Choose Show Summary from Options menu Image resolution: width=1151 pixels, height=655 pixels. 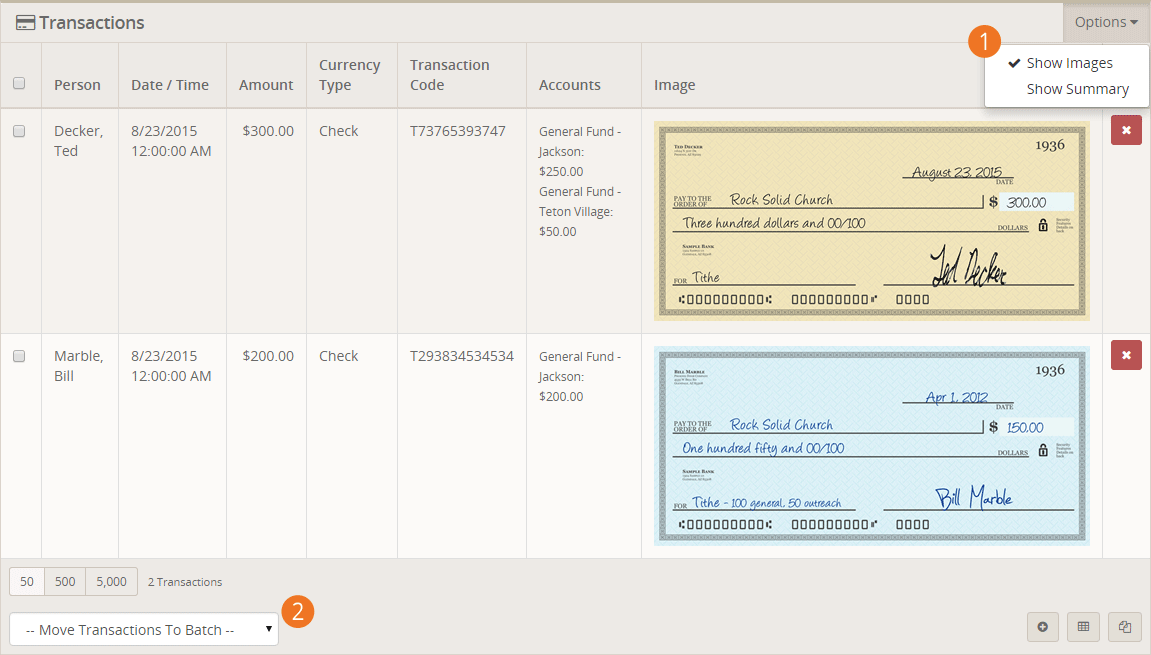[x=1077, y=89]
